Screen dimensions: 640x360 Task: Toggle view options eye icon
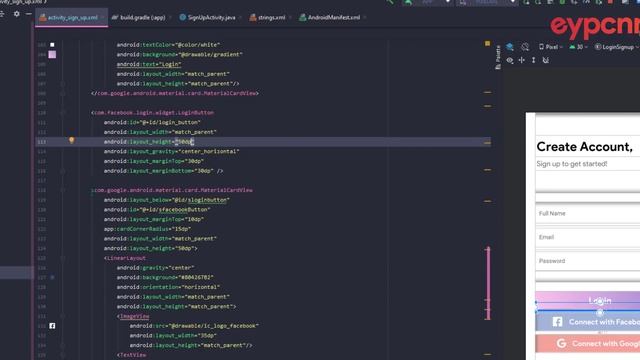pos(510,60)
